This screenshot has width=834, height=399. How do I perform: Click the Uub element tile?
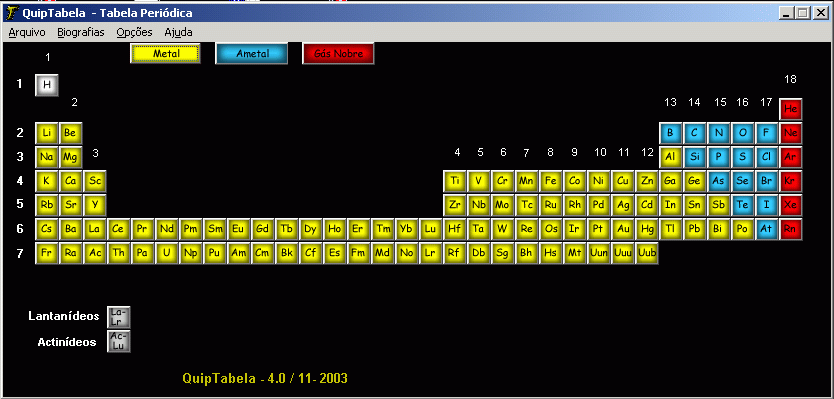click(x=647, y=253)
